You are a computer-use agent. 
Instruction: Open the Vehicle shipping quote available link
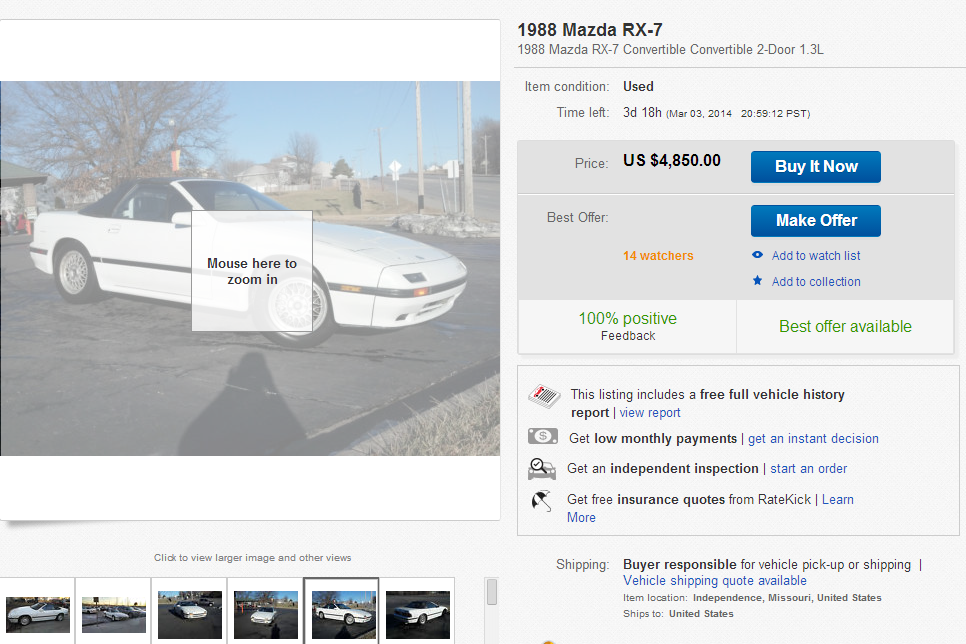pyautogui.click(x=715, y=581)
